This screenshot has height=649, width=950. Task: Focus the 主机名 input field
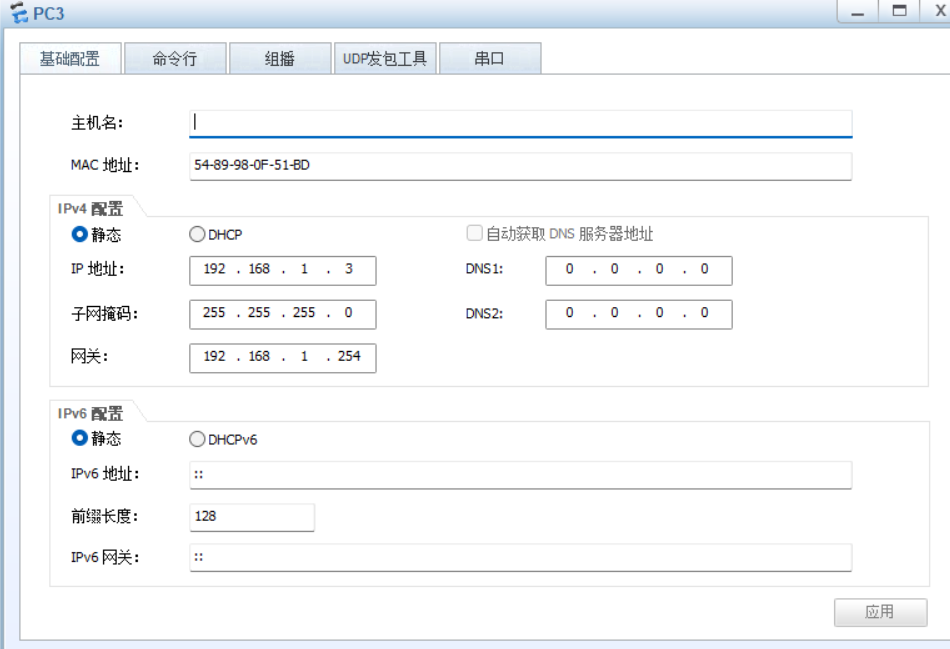coord(520,124)
